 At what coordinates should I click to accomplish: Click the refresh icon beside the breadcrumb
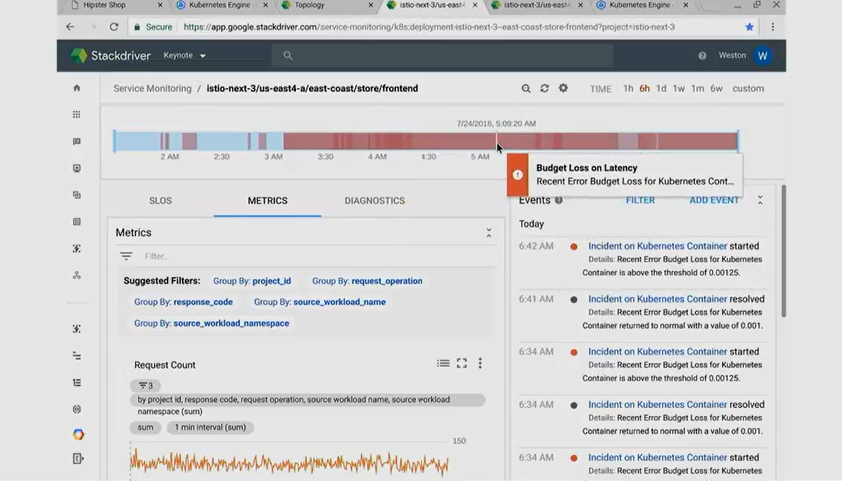point(544,88)
